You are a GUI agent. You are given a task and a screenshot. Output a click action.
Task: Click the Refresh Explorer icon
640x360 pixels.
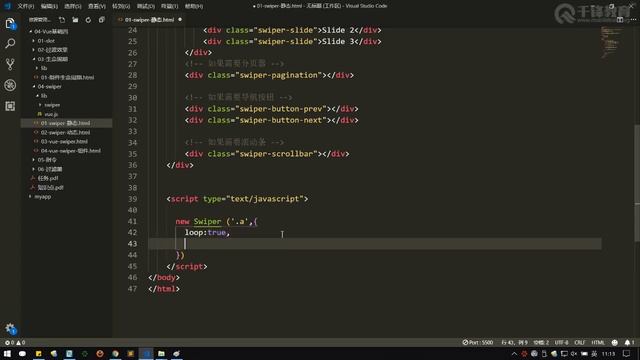click(88, 20)
